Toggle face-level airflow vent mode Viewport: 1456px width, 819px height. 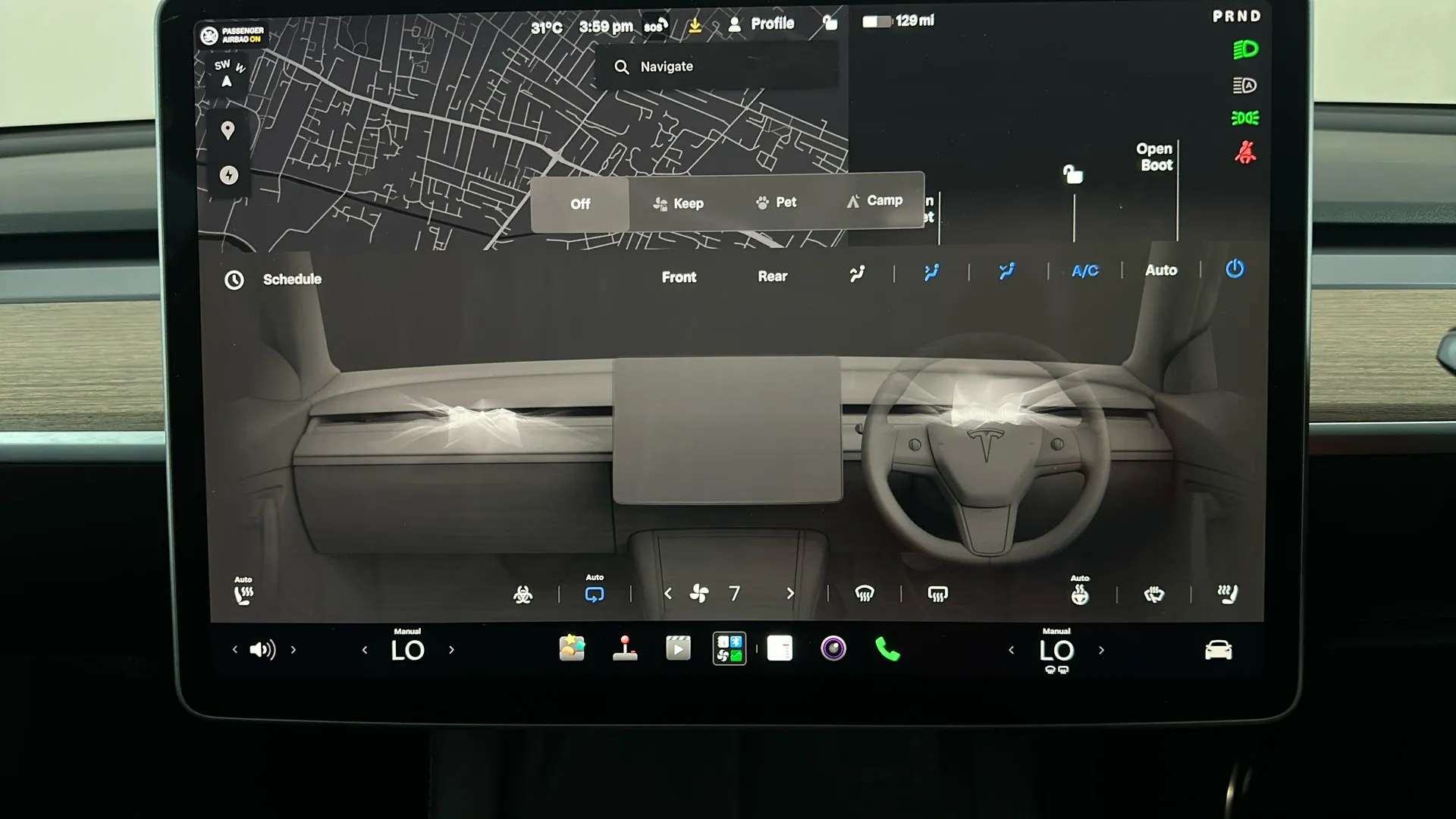(x=931, y=272)
